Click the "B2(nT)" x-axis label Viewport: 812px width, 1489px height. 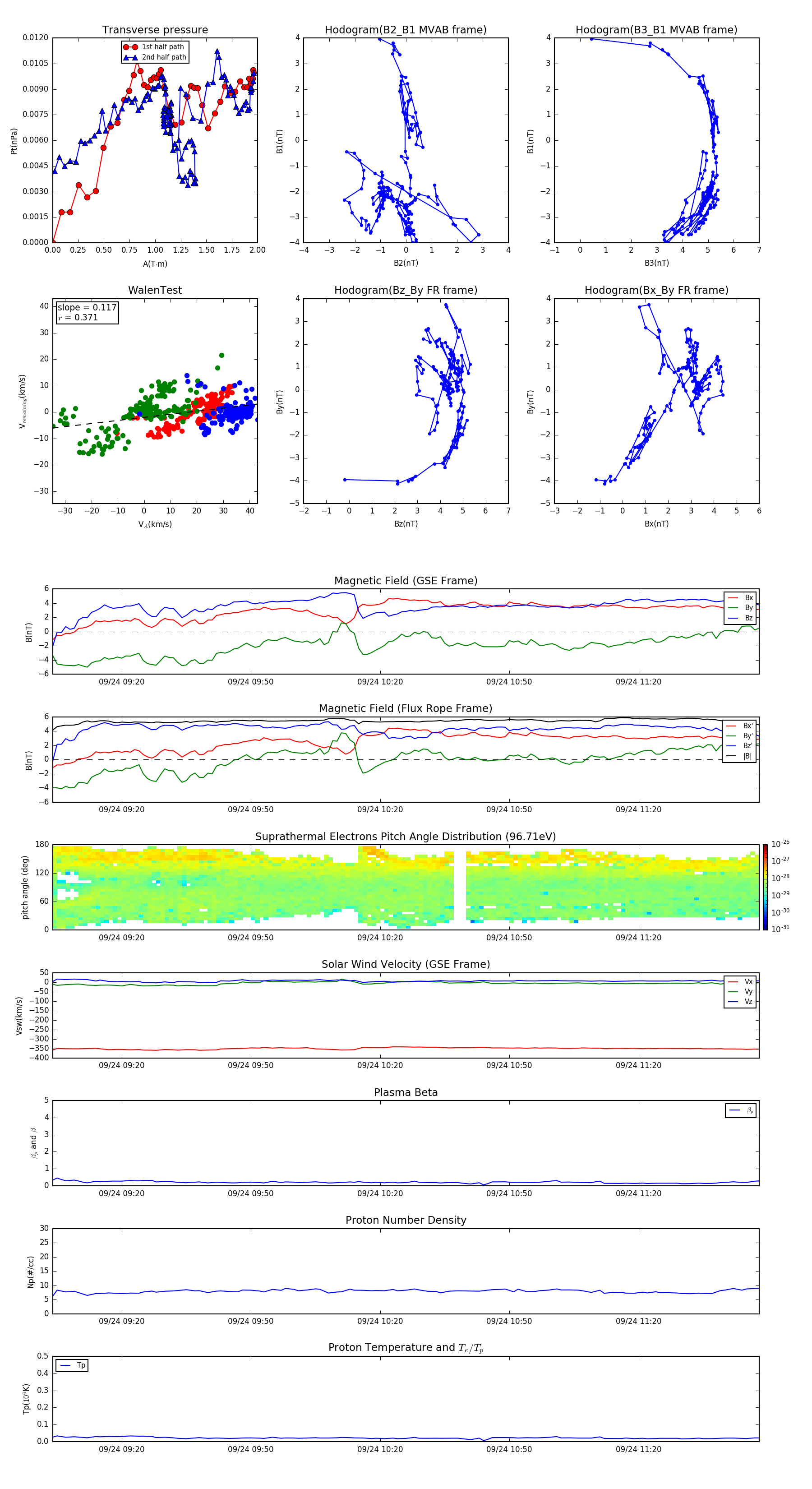(x=406, y=263)
